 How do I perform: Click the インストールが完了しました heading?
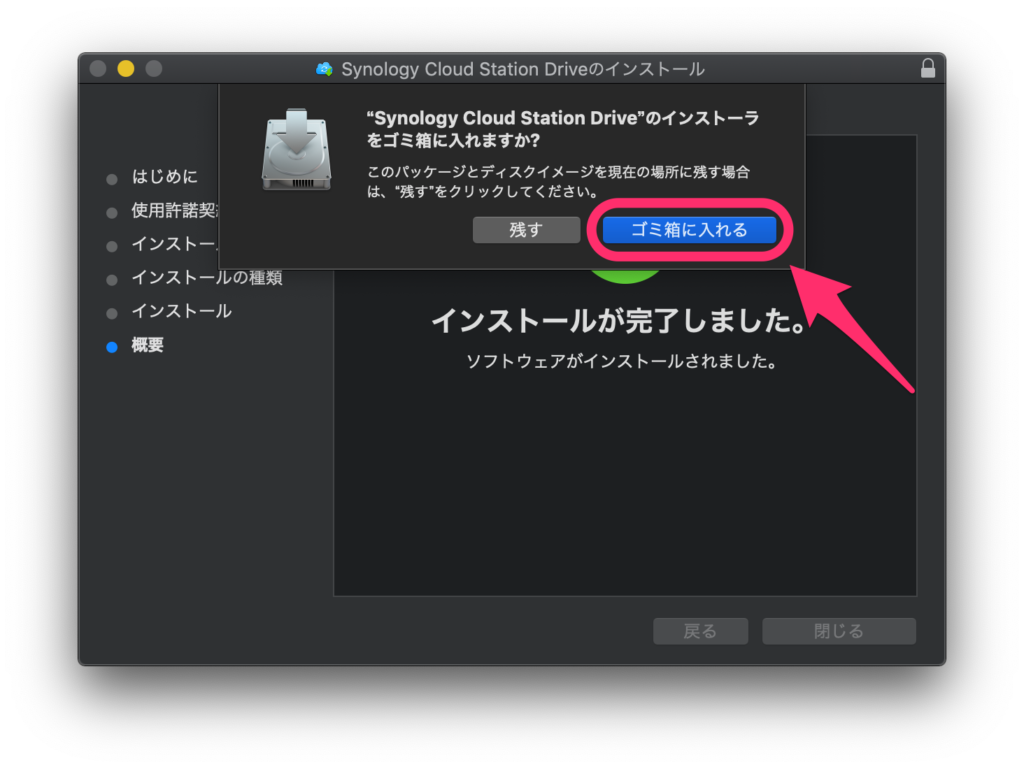(x=618, y=322)
